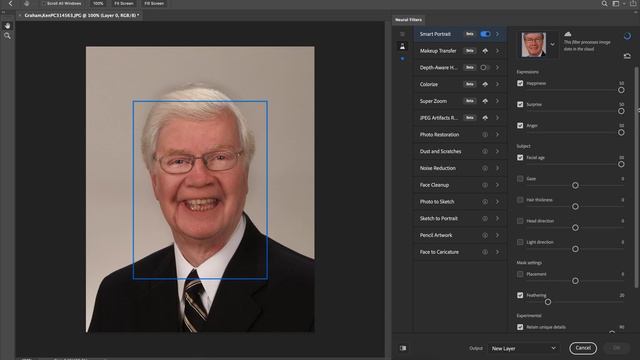Check the Light direction checkbox
The height and width of the screenshot is (360, 640).
pos(520,242)
